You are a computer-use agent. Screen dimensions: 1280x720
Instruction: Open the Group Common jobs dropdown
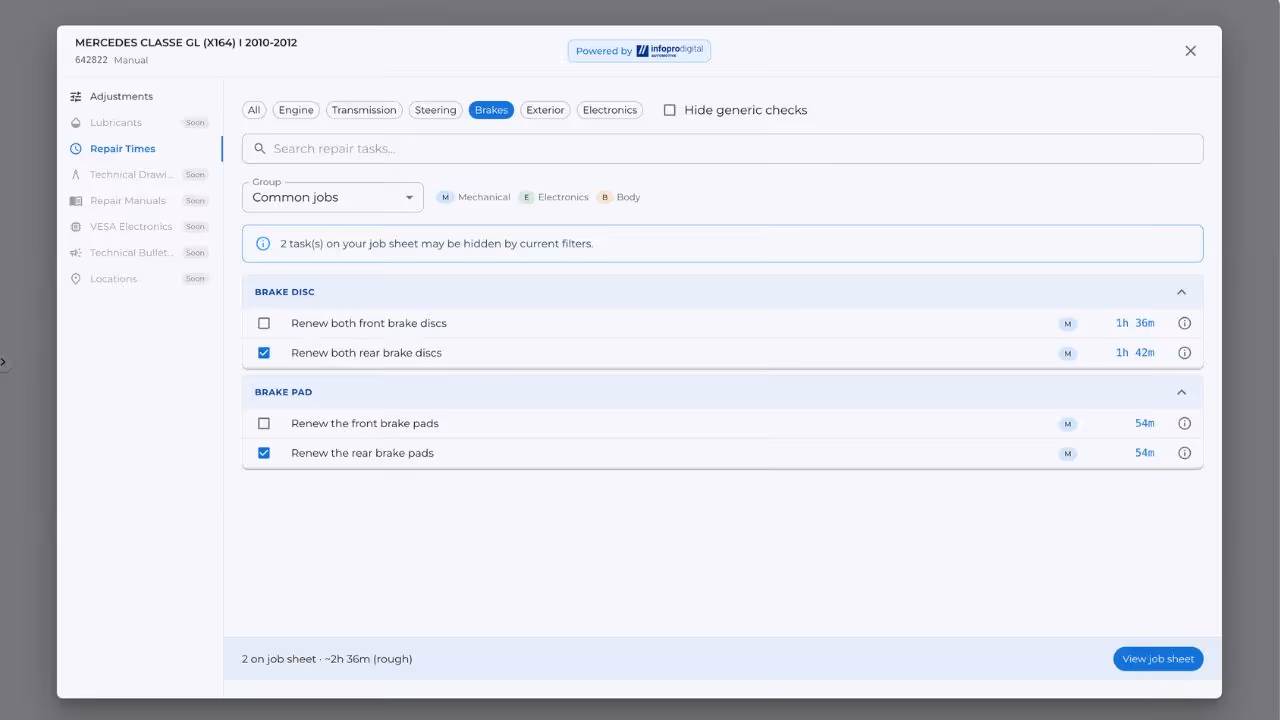pyautogui.click(x=333, y=197)
